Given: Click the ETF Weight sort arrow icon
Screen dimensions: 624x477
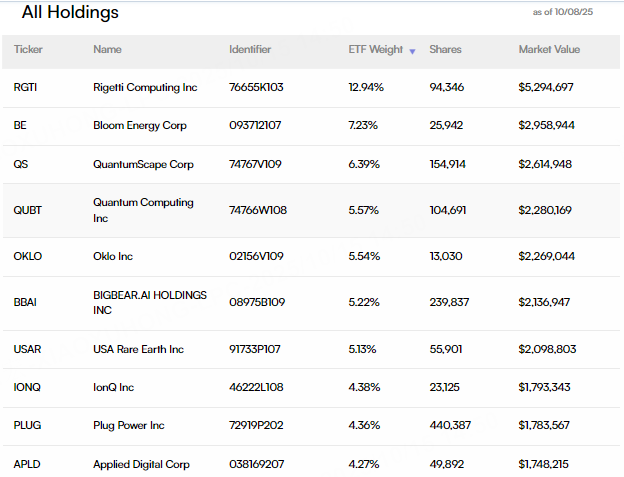Looking at the screenshot, I should pyautogui.click(x=412, y=51).
